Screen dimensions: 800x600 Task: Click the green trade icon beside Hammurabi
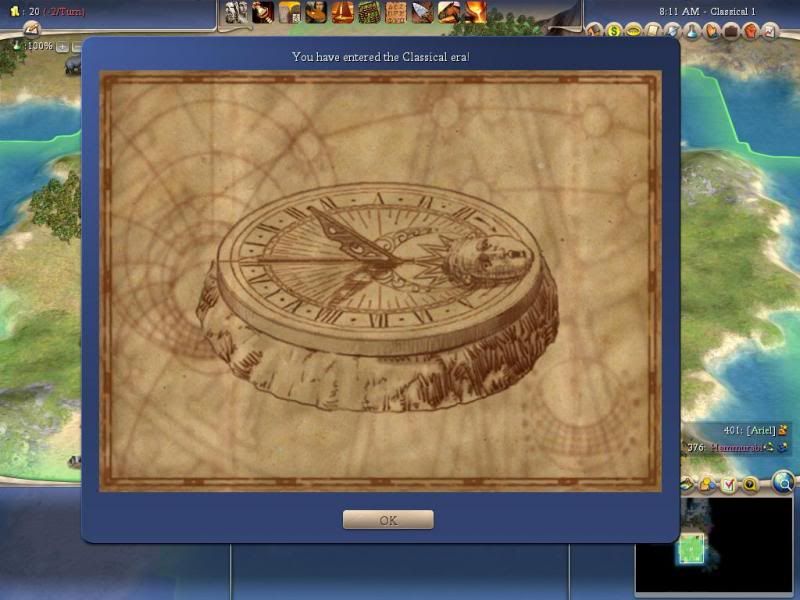pos(769,447)
